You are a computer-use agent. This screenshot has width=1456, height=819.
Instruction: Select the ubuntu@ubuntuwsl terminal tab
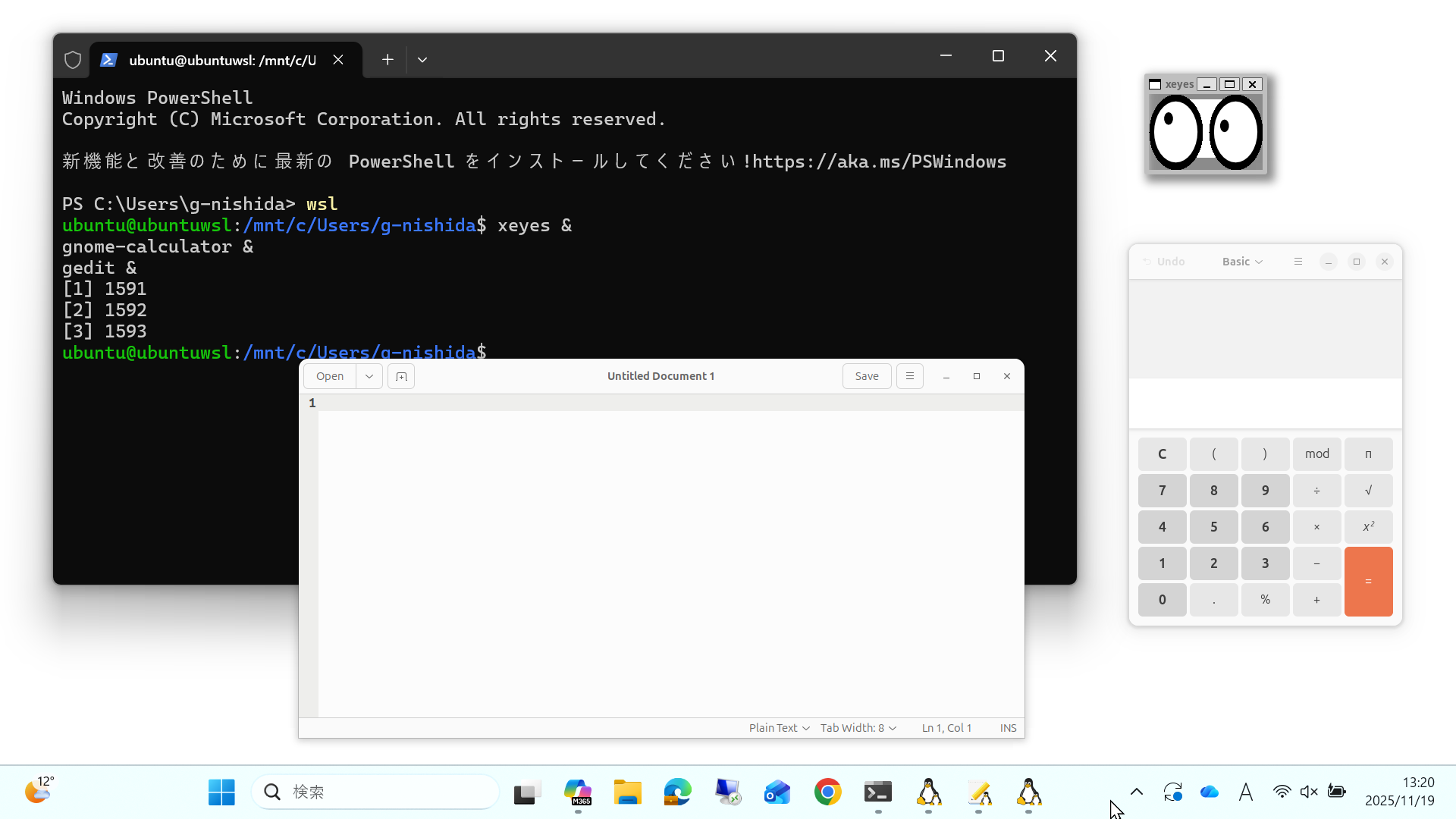pos(221,60)
